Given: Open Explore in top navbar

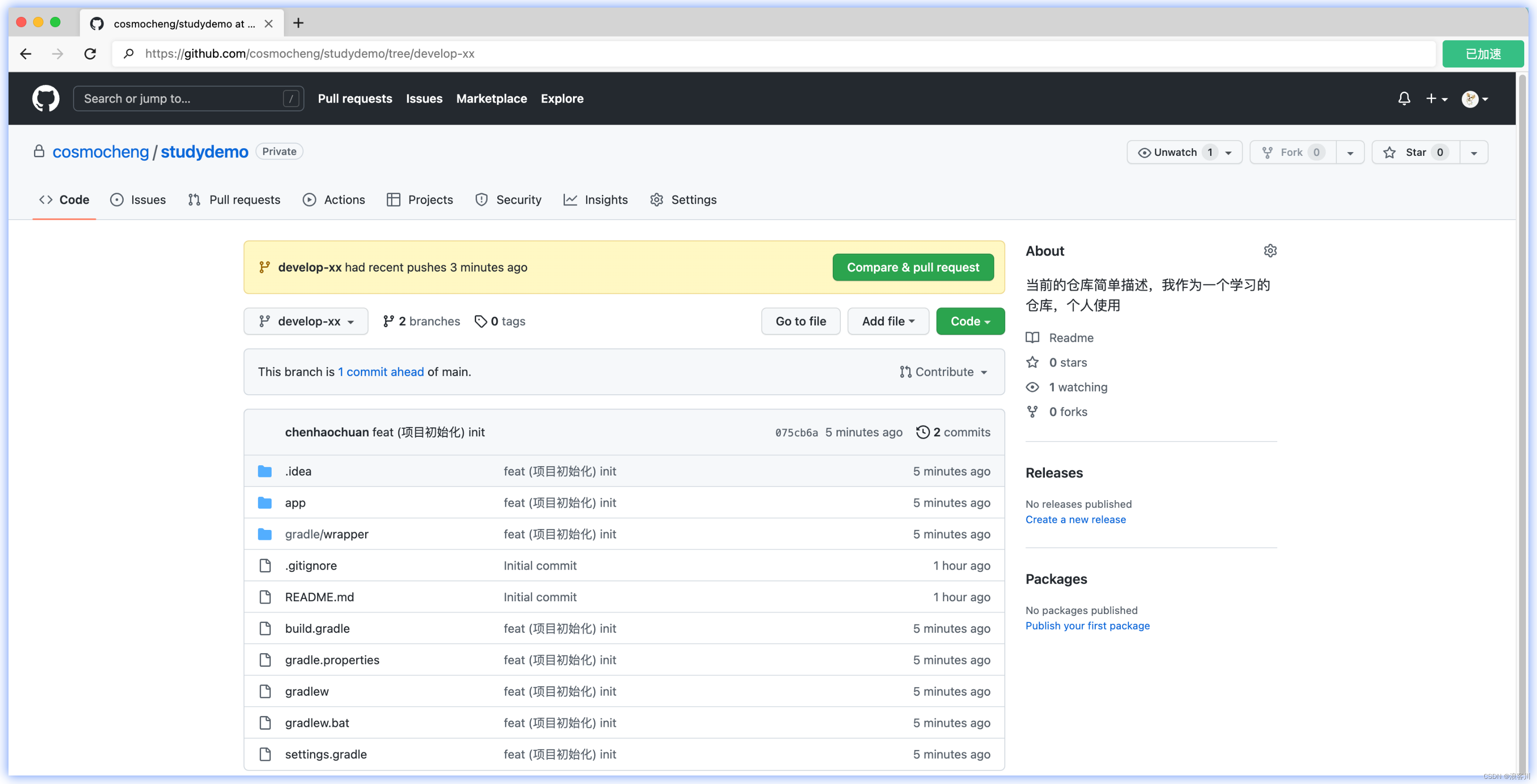Looking at the screenshot, I should pyautogui.click(x=562, y=98).
